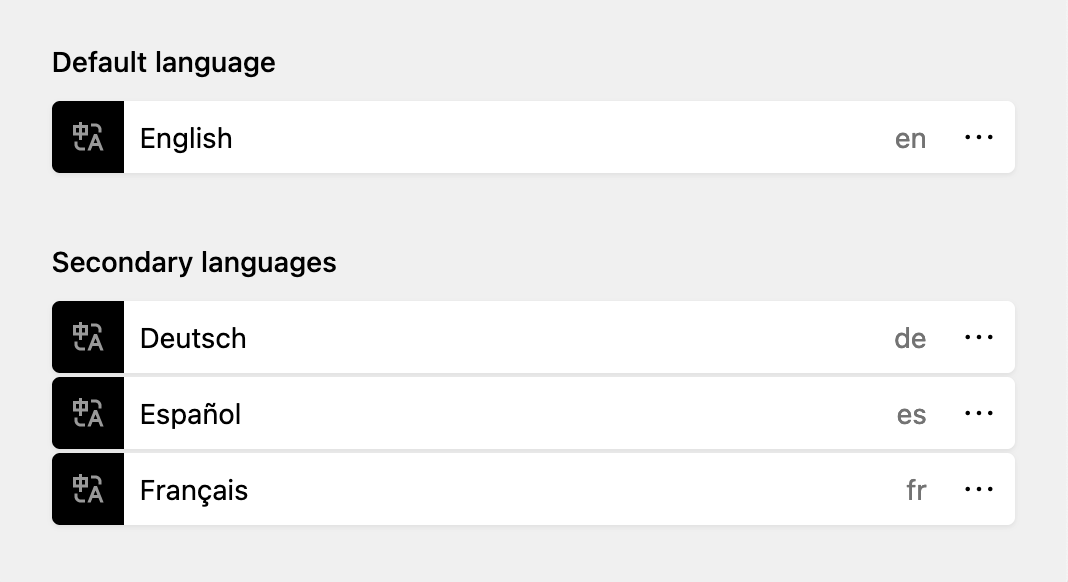Viewport: 1068px width, 582px height.
Task: Click the Secondary languages heading
Action: point(194,263)
